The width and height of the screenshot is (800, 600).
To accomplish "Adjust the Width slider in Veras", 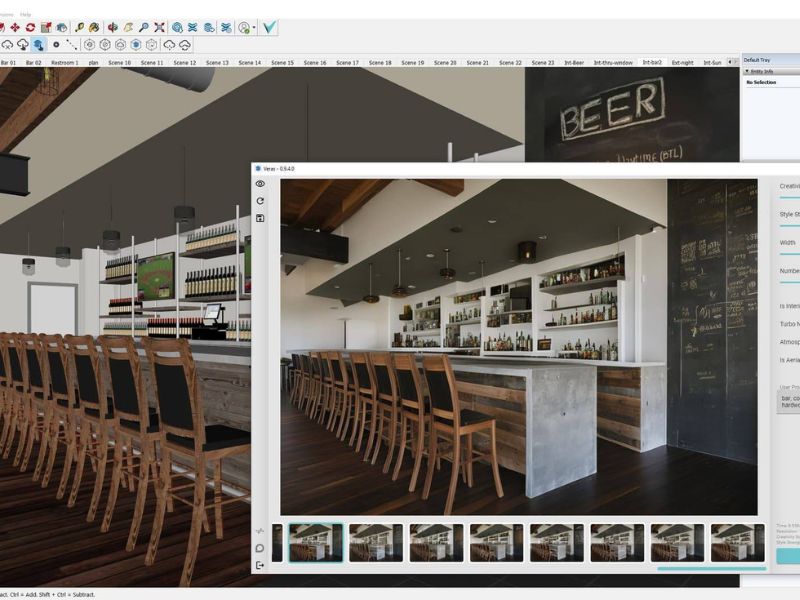I will tap(790, 254).
